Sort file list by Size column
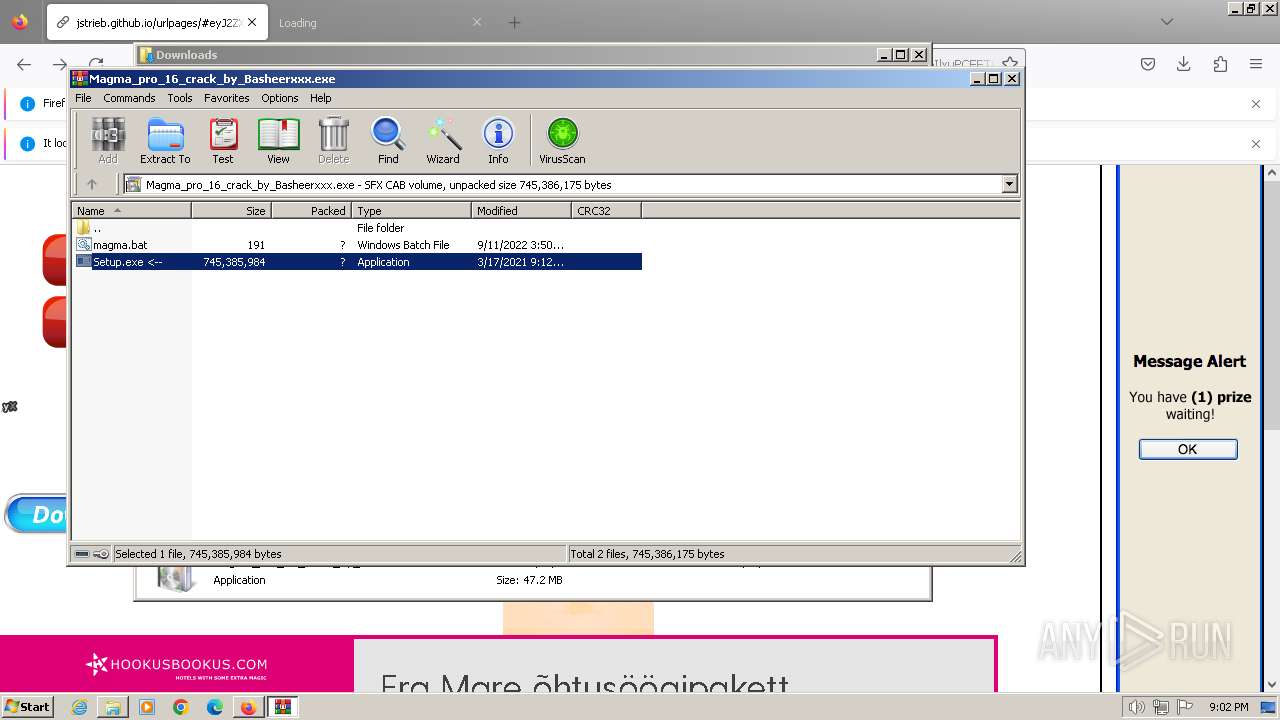The height and width of the screenshot is (720, 1280). 231,210
